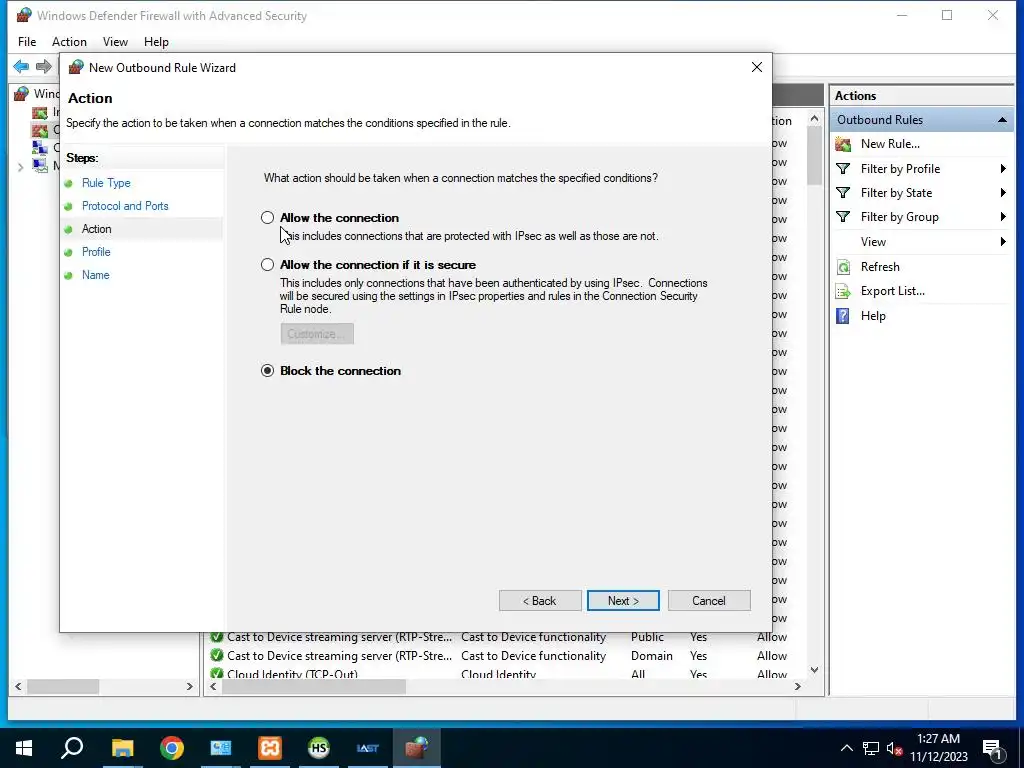Click scroll-up arrow of rules list scrollbar
This screenshot has width=1024, height=768.
pyautogui.click(x=814, y=118)
